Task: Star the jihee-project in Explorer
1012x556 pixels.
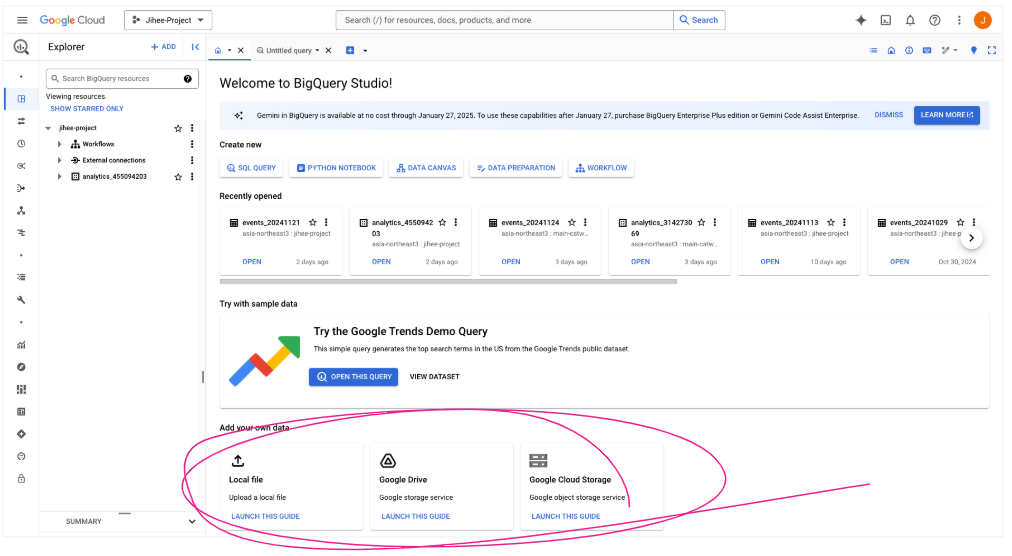Action: point(178,129)
